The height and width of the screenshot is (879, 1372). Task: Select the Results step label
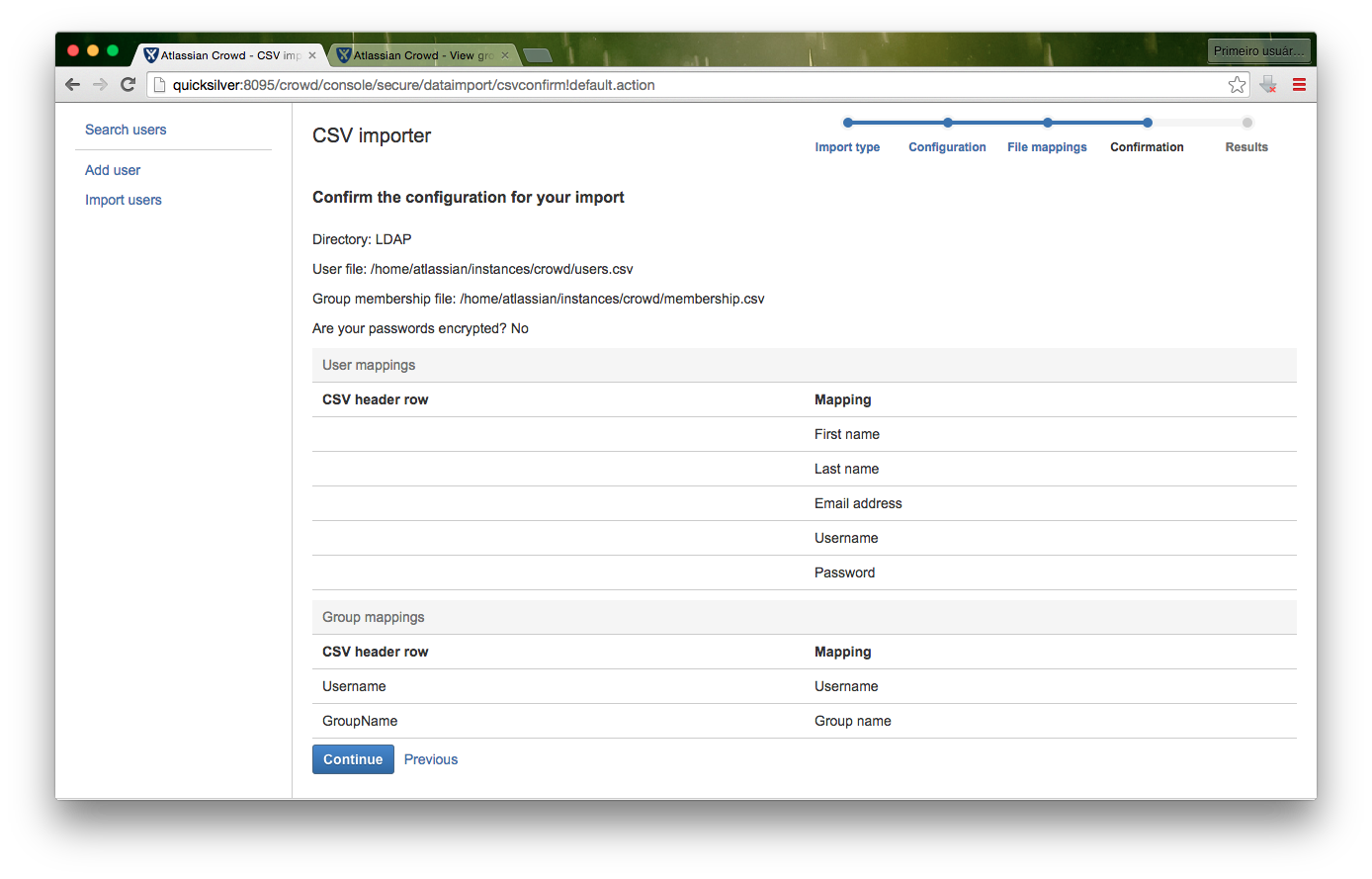click(x=1246, y=147)
